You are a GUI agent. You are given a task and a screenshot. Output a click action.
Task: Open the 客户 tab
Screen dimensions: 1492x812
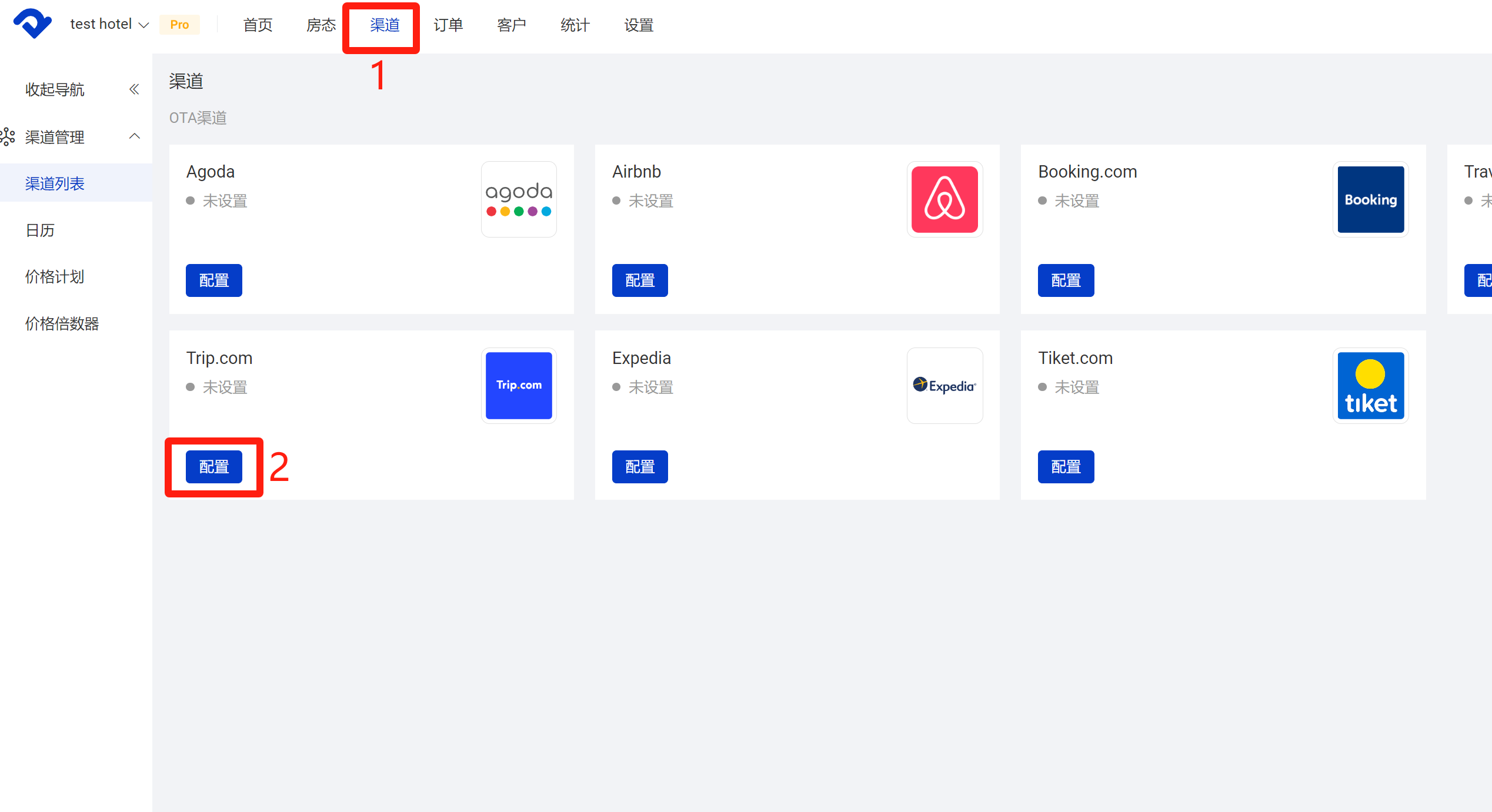[x=512, y=25]
